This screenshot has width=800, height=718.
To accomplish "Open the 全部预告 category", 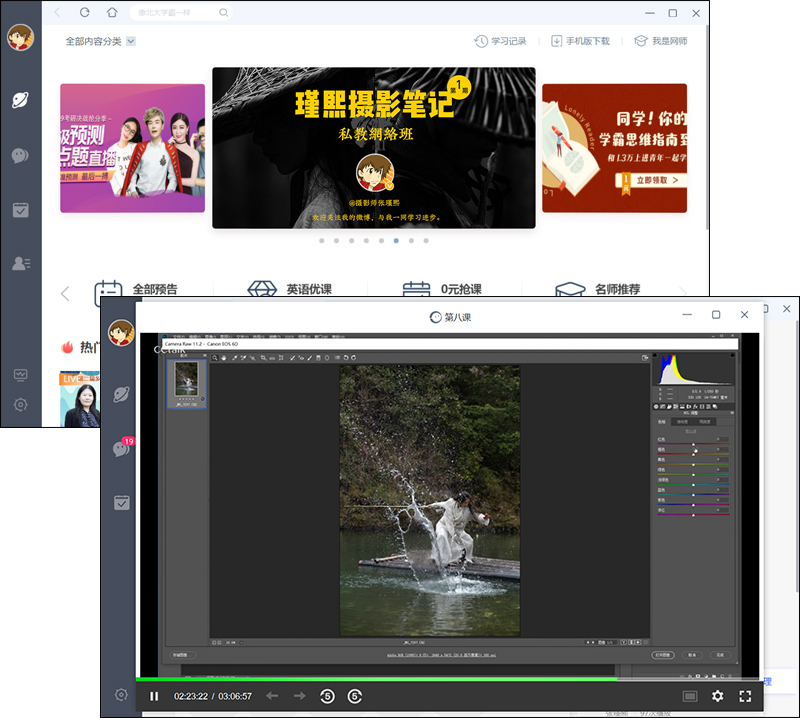I will click(136, 289).
